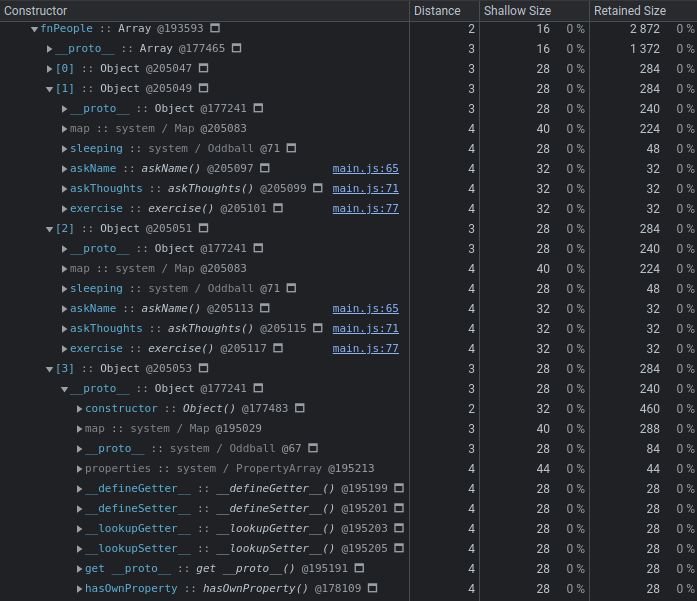
Task: Sort by the Distance column header
Action: coord(444,11)
